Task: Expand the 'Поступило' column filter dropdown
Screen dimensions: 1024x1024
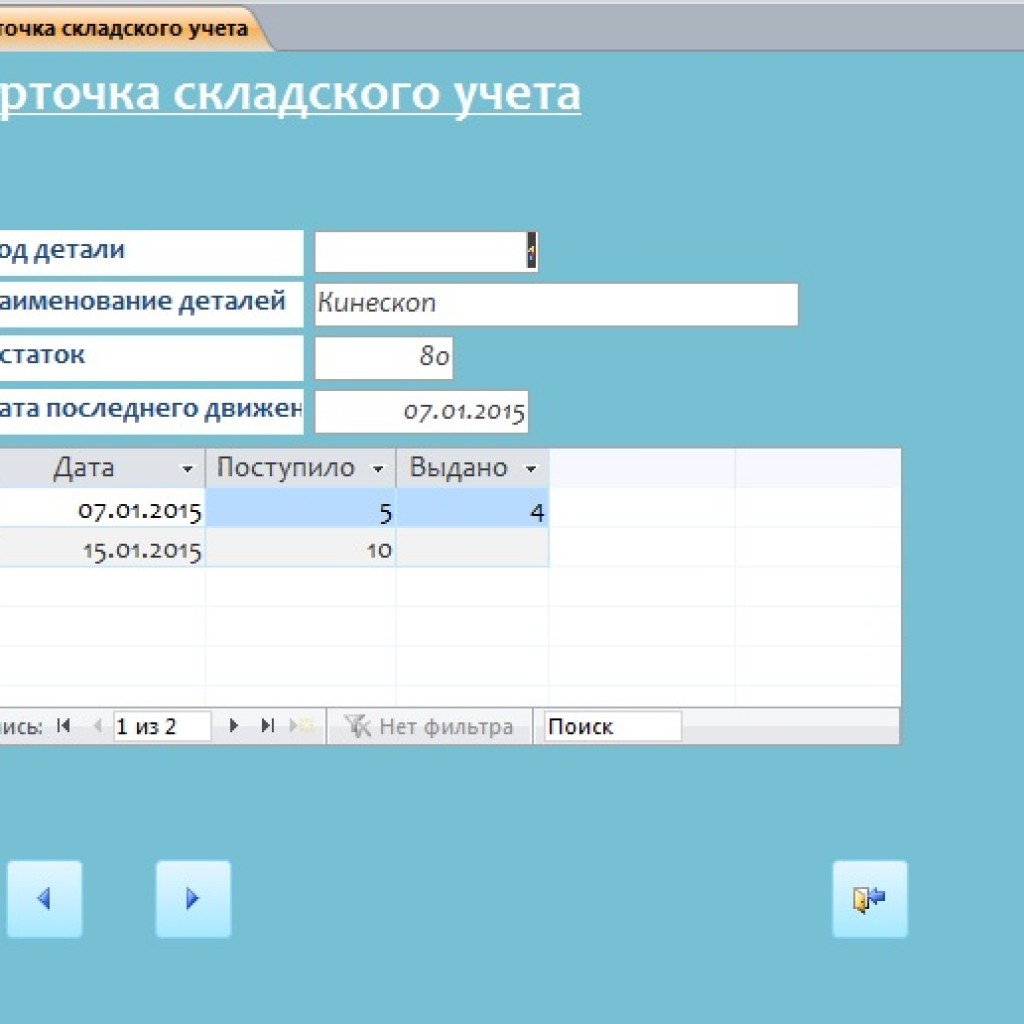Action: point(378,469)
